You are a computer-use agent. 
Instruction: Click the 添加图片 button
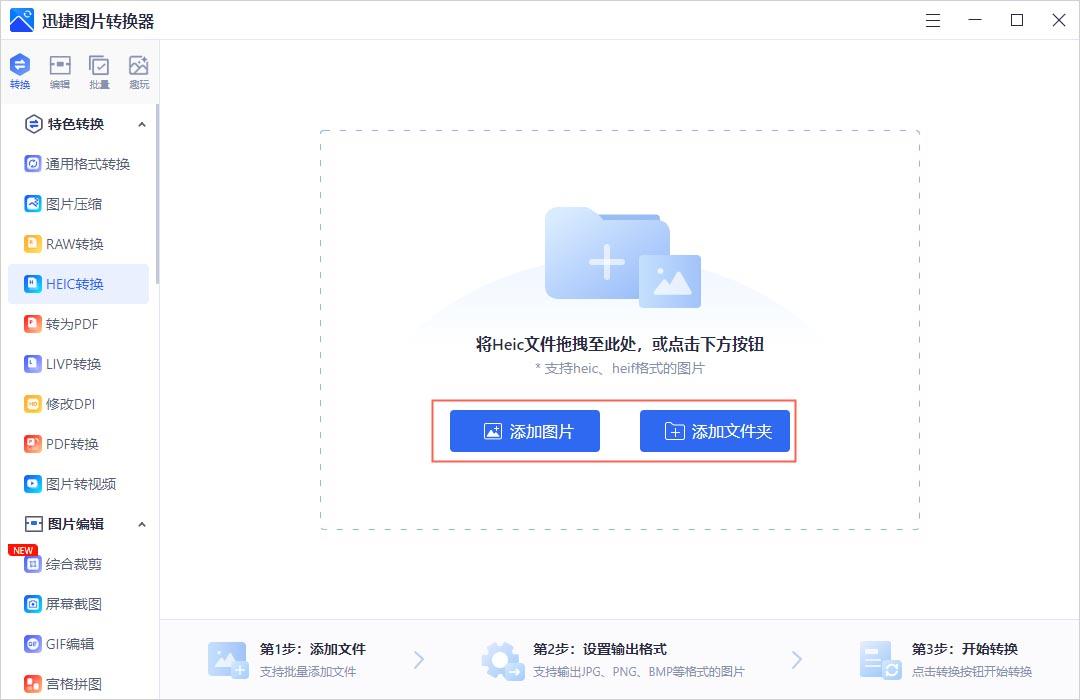524,431
